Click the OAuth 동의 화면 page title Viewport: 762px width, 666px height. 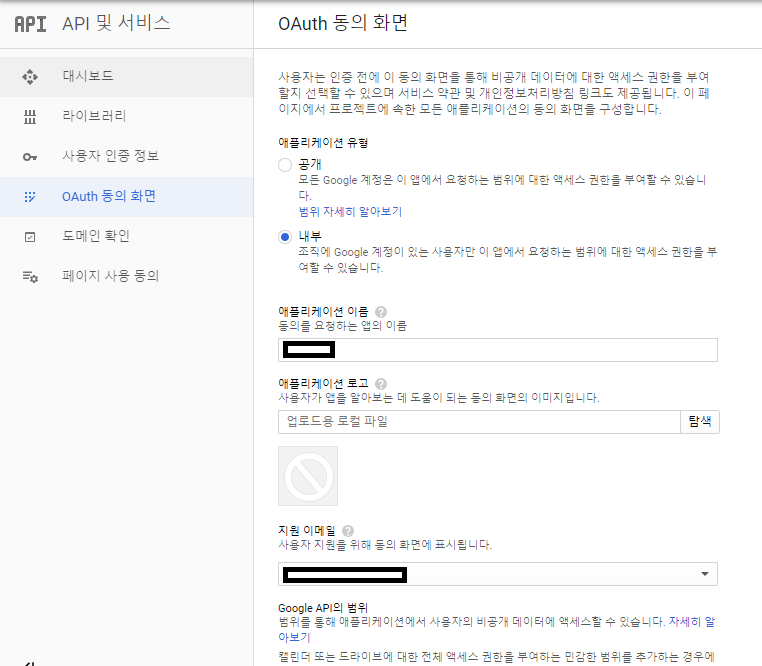pyautogui.click(x=343, y=23)
